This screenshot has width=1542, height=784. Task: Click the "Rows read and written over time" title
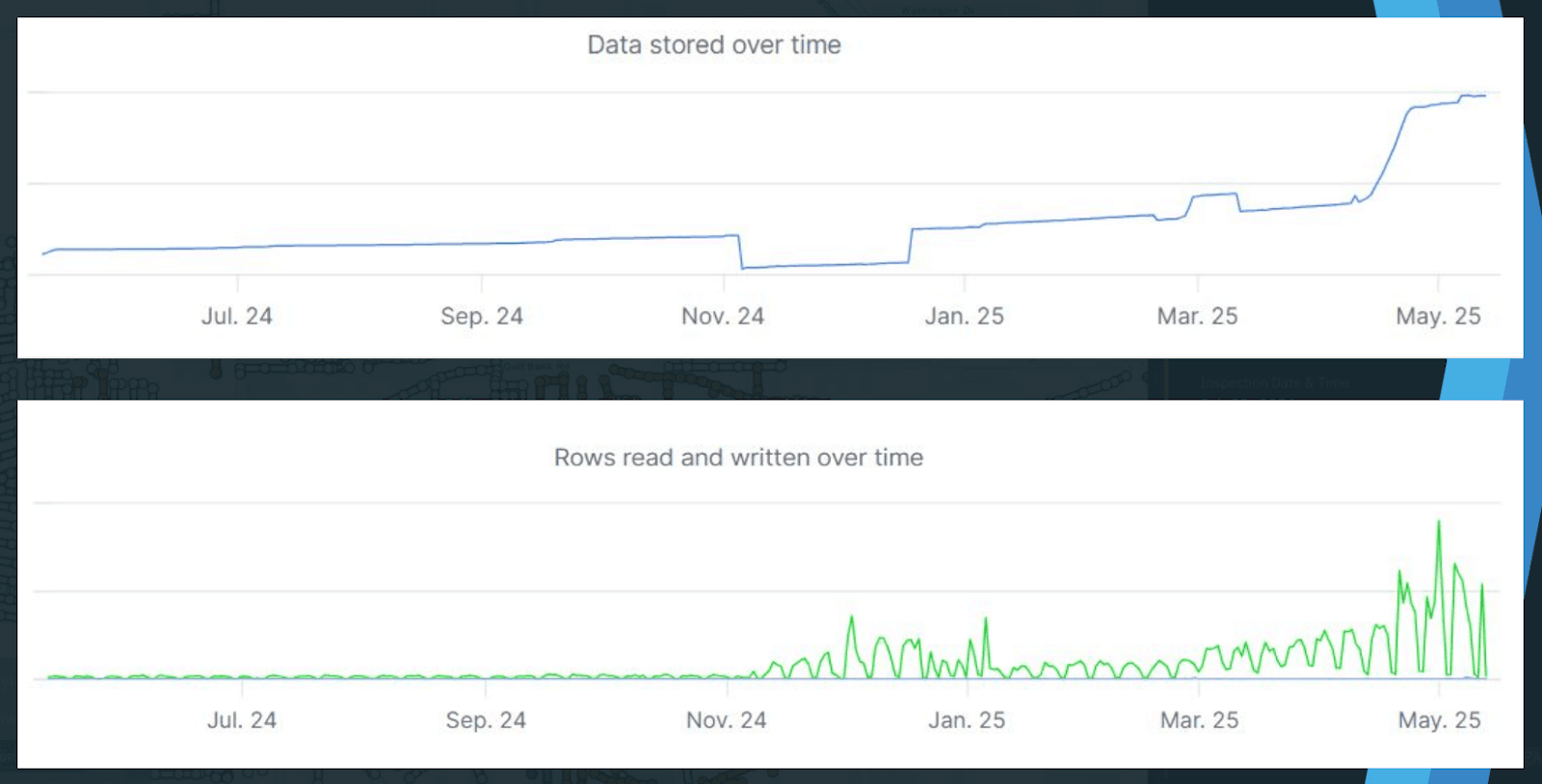point(738,457)
